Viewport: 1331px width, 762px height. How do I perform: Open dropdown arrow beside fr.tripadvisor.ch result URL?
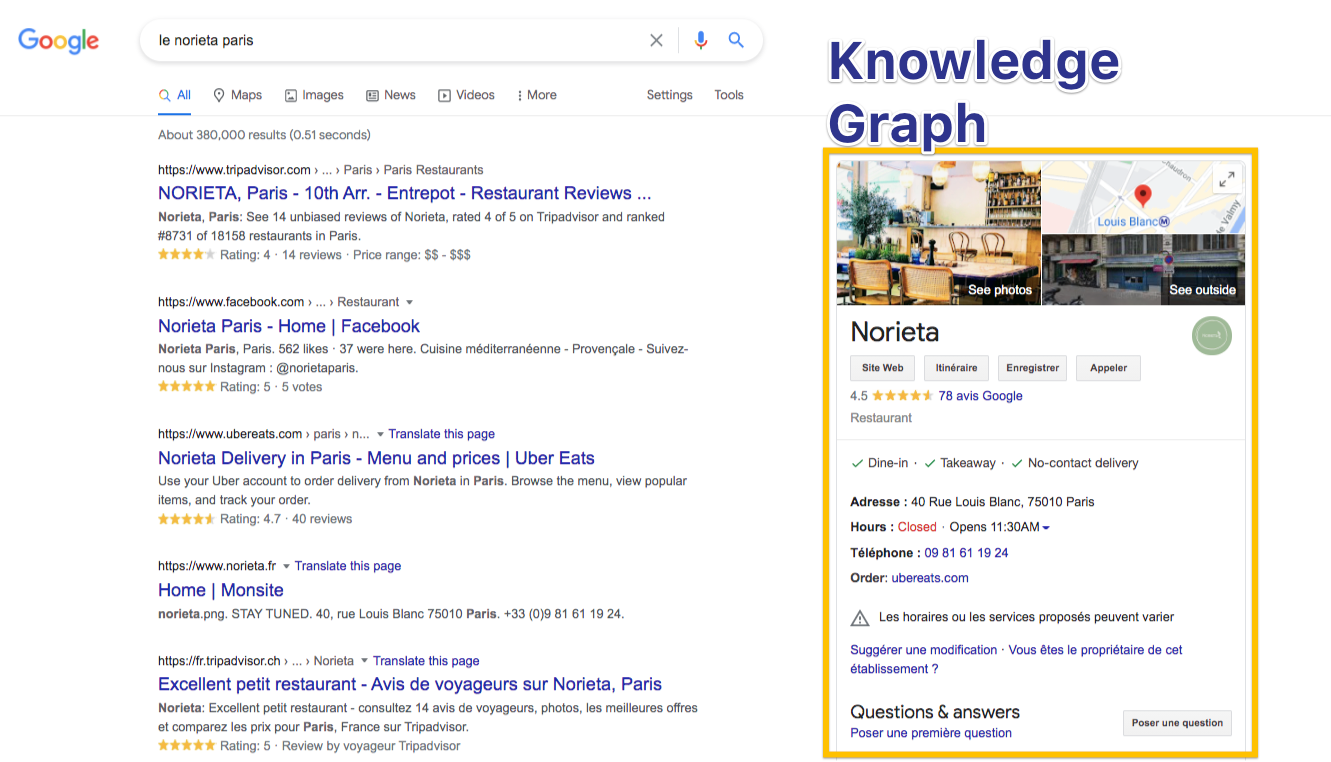point(364,661)
